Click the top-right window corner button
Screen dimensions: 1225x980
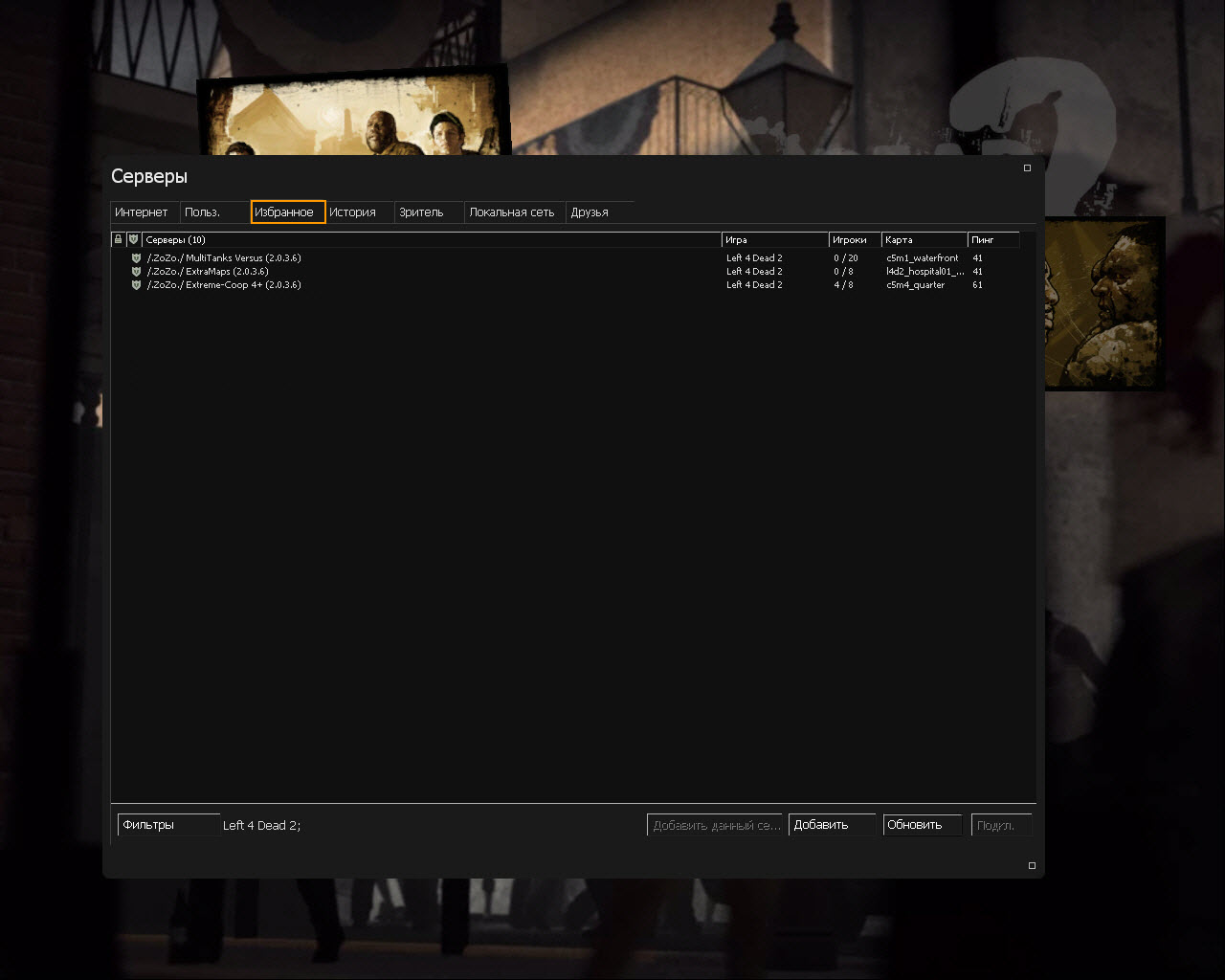[x=1027, y=168]
